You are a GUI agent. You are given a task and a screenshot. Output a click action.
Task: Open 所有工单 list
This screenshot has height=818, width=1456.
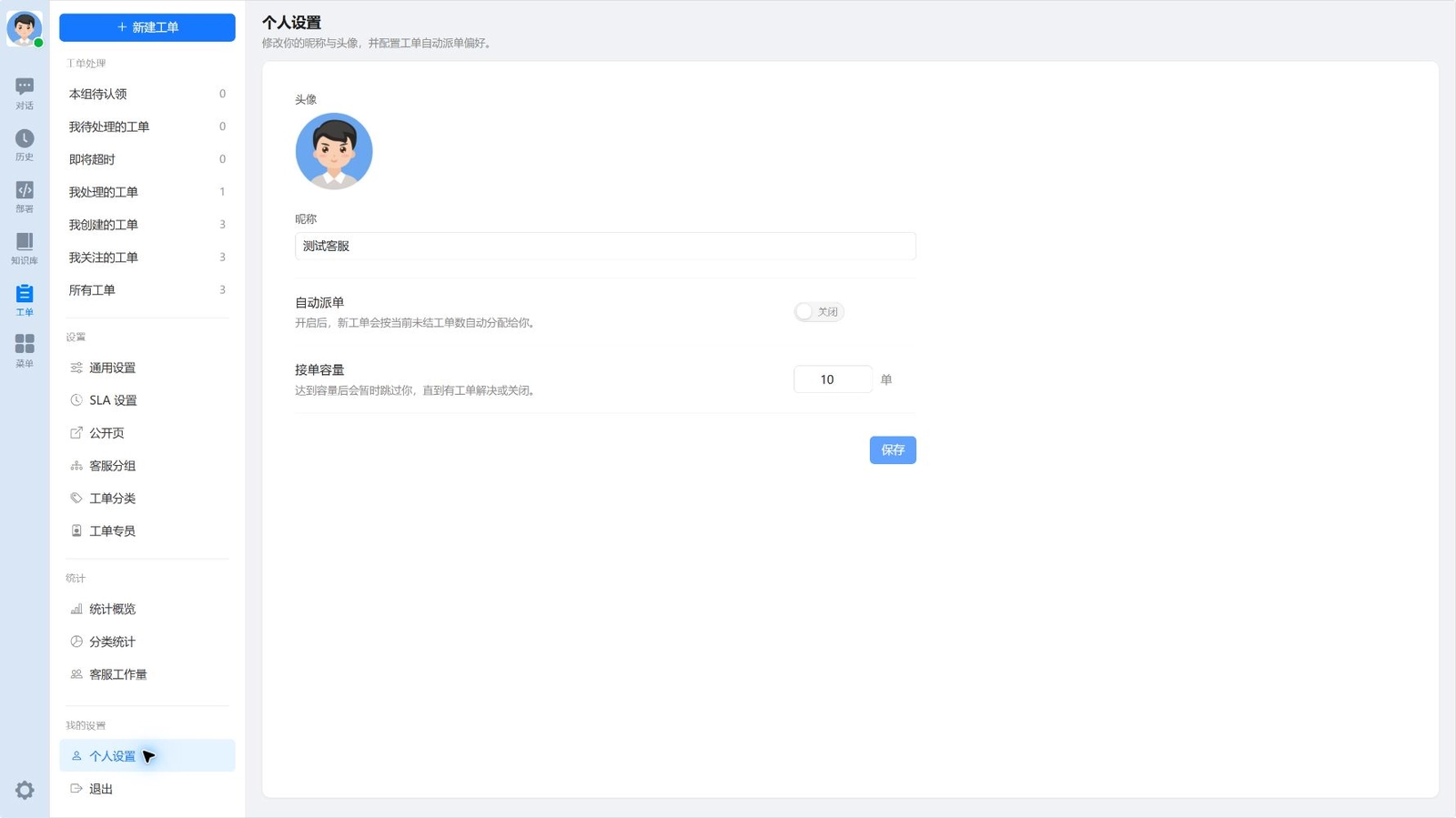(x=147, y=290)
